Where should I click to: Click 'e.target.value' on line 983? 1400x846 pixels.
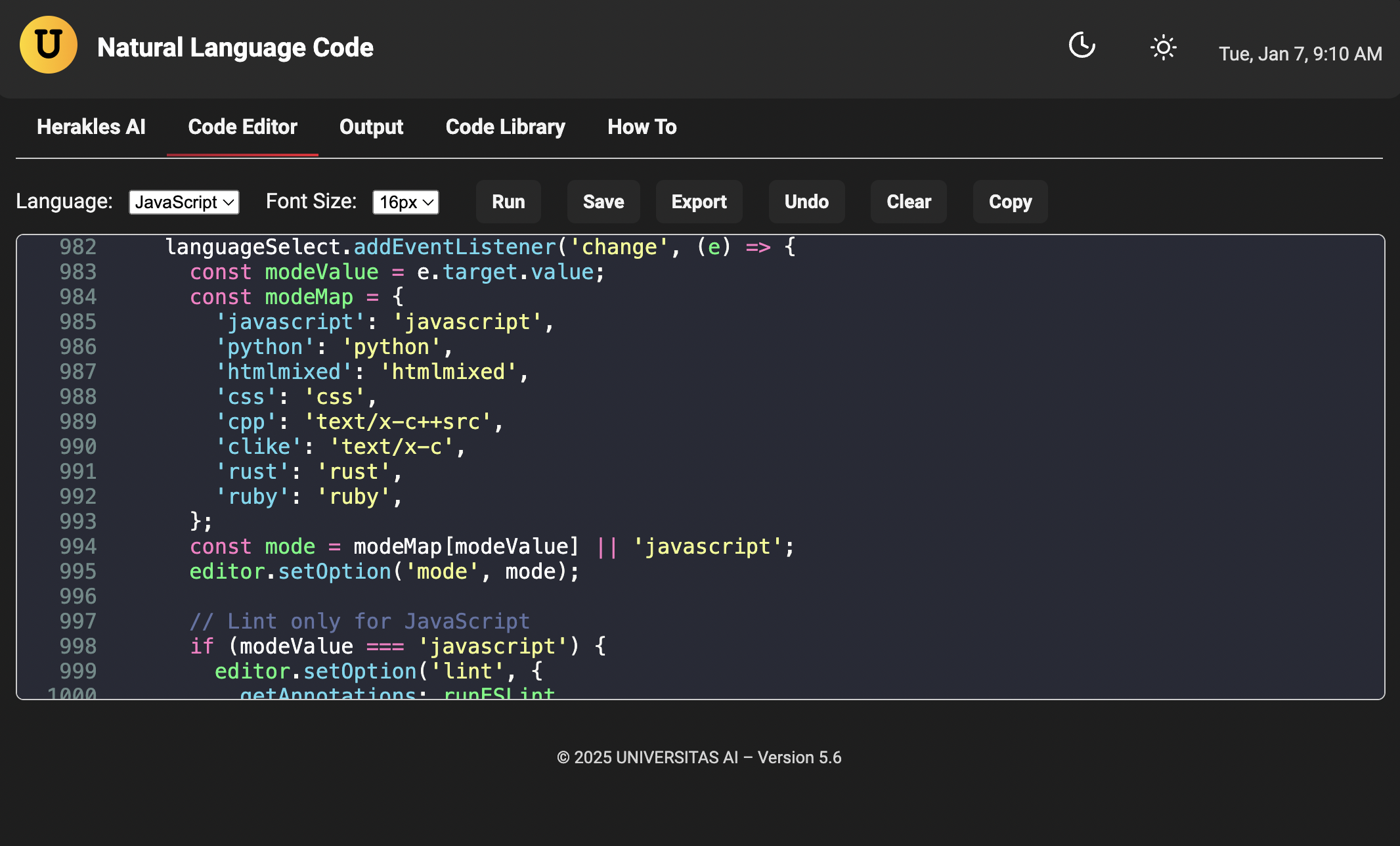(505, 272)
